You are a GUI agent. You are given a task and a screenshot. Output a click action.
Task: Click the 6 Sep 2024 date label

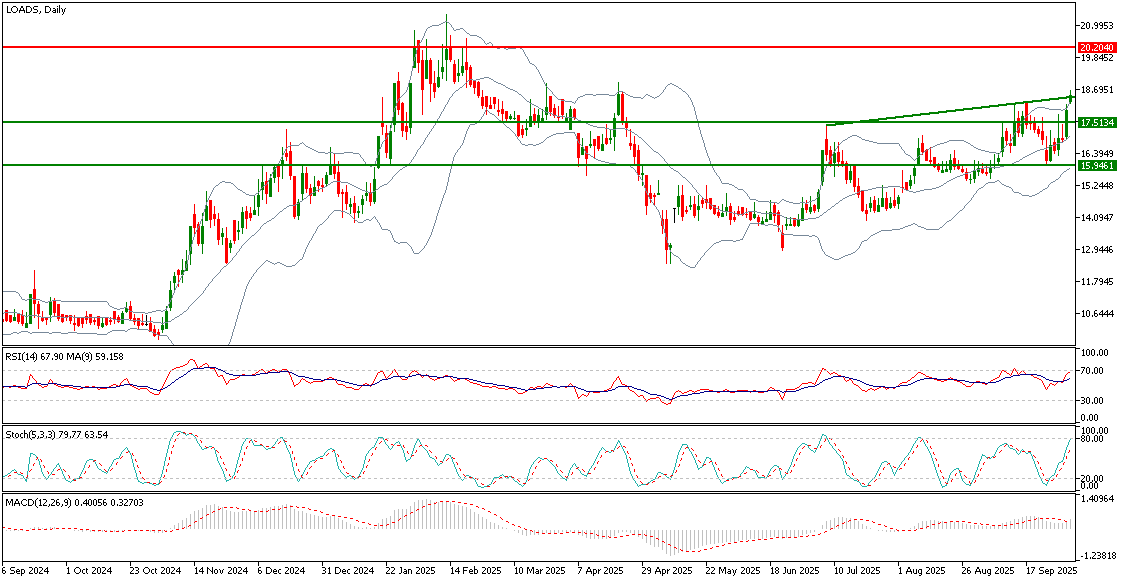[x=24, y=571]
